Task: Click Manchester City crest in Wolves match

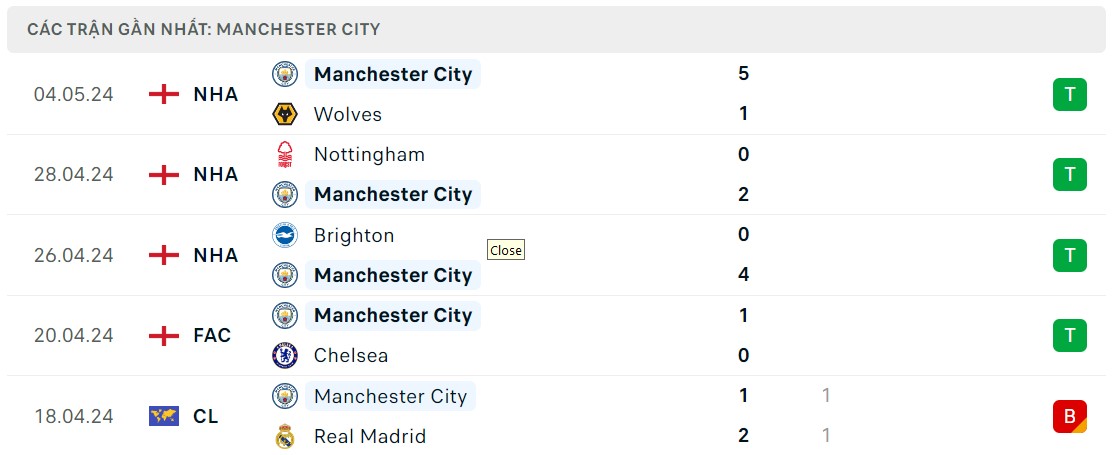Action: pyautogui.click(x=285, y=74)
